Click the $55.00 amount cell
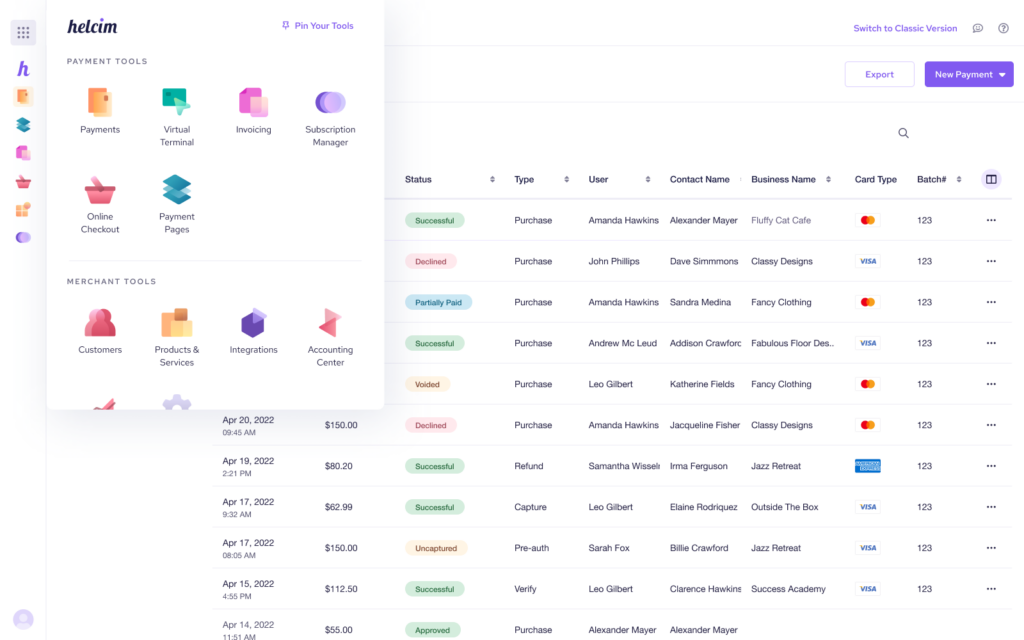Image resolution: width=1024 pixels, height=640 pixels. [338, 630]
